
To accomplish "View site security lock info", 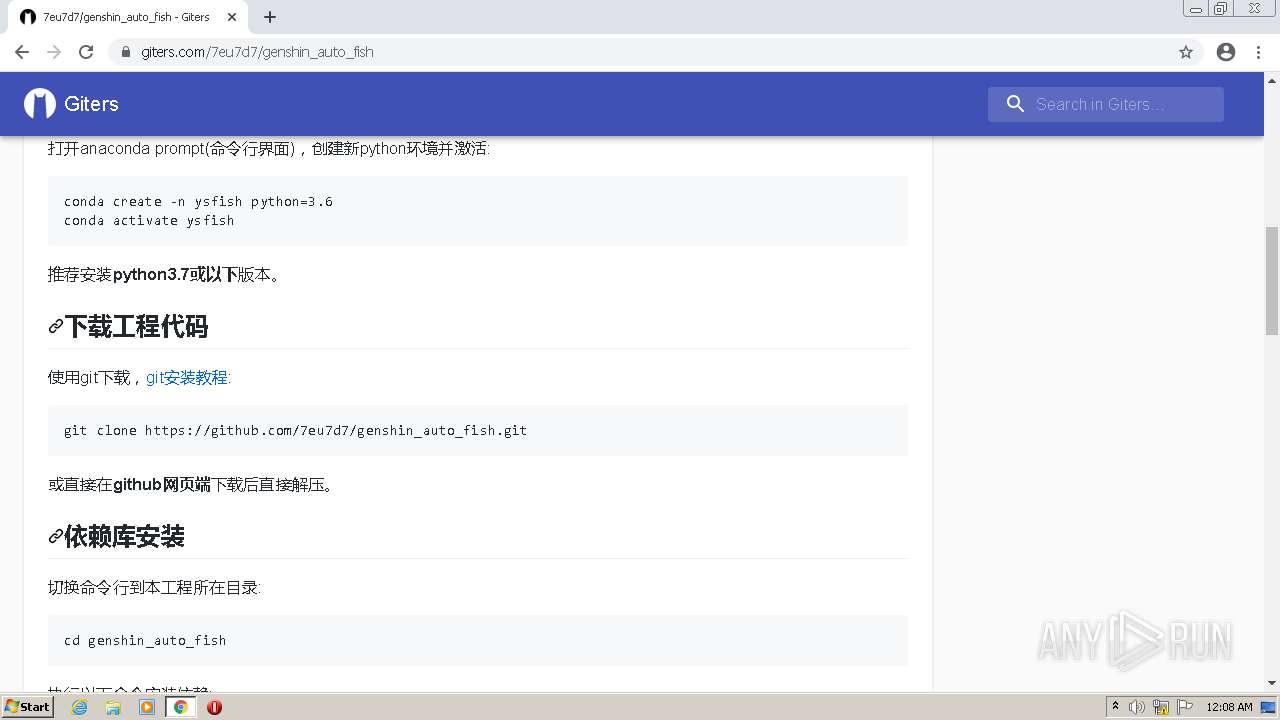I will [126, 52].
